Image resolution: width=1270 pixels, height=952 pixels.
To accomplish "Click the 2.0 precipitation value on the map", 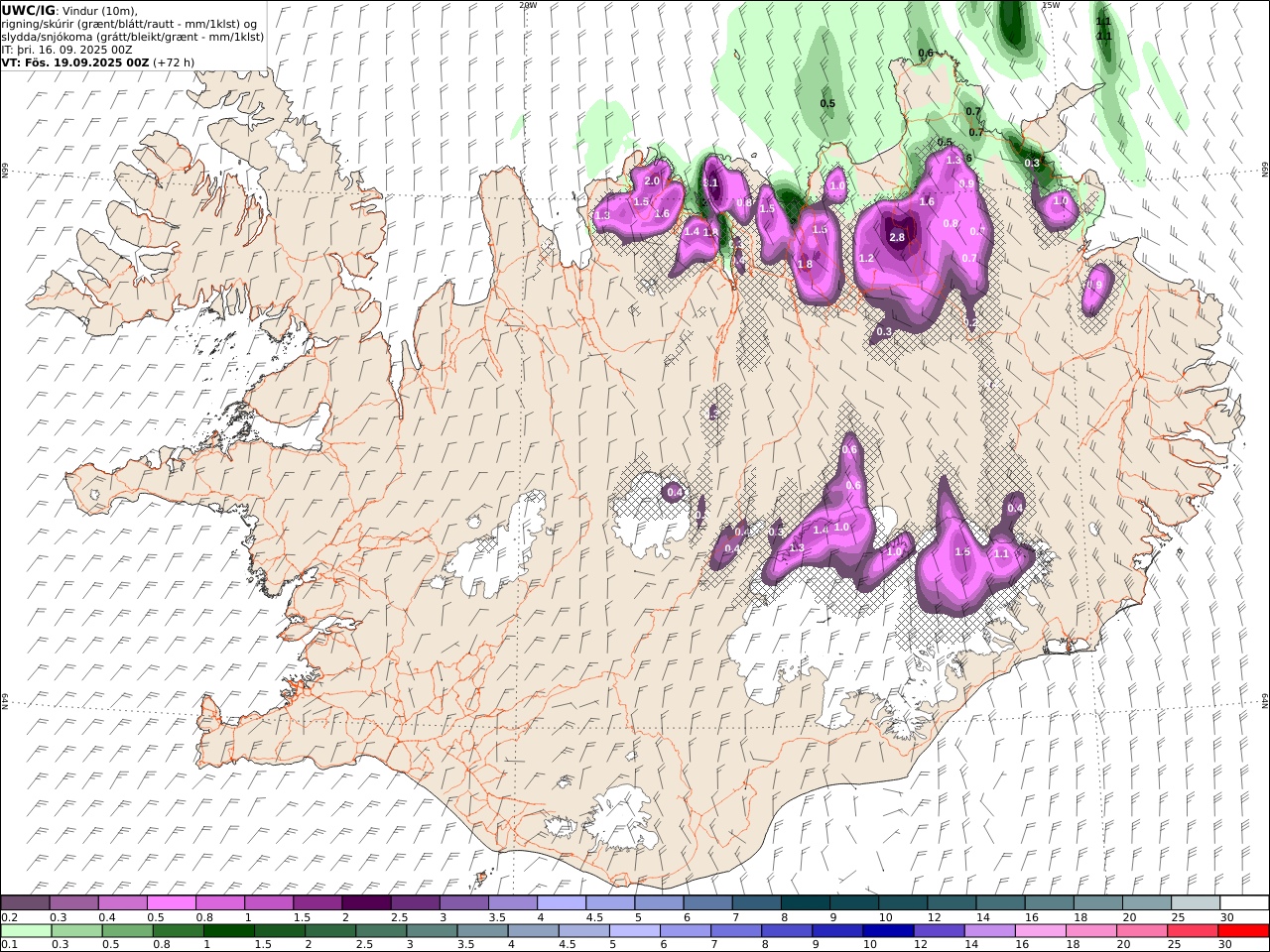I will 652,180.
